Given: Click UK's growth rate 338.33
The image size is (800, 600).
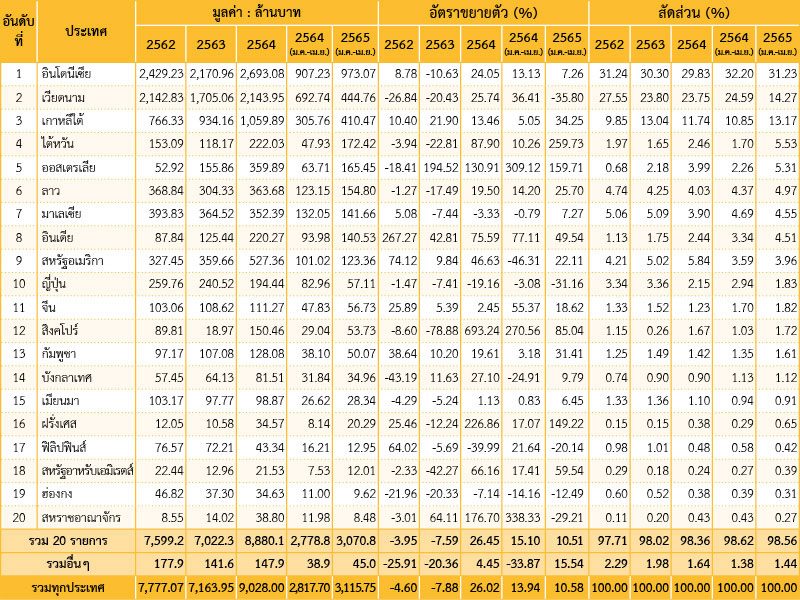Looking at the screenshot, I should pos(522,518).
